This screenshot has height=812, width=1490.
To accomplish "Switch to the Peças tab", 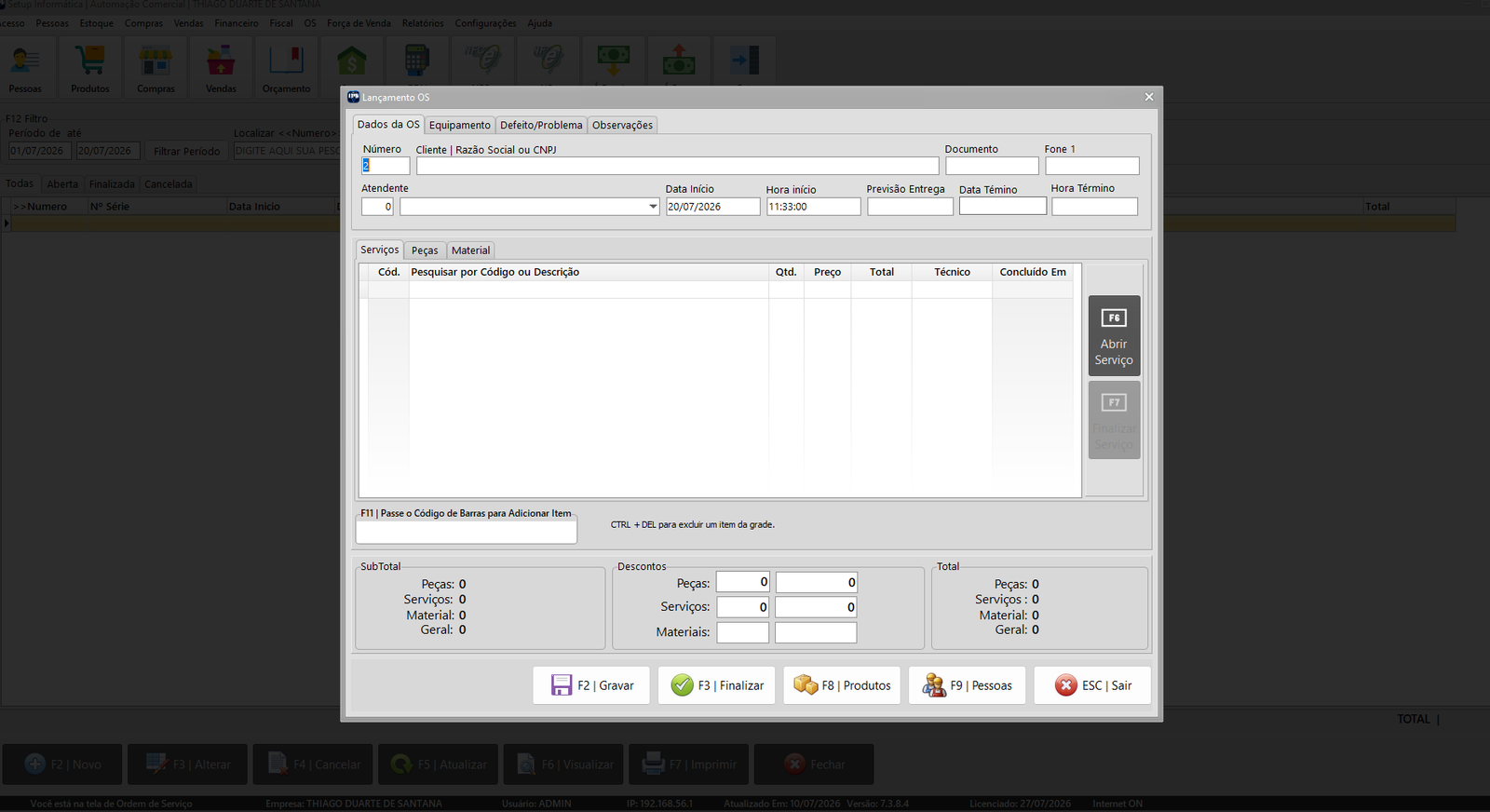I will coord(425,250).
